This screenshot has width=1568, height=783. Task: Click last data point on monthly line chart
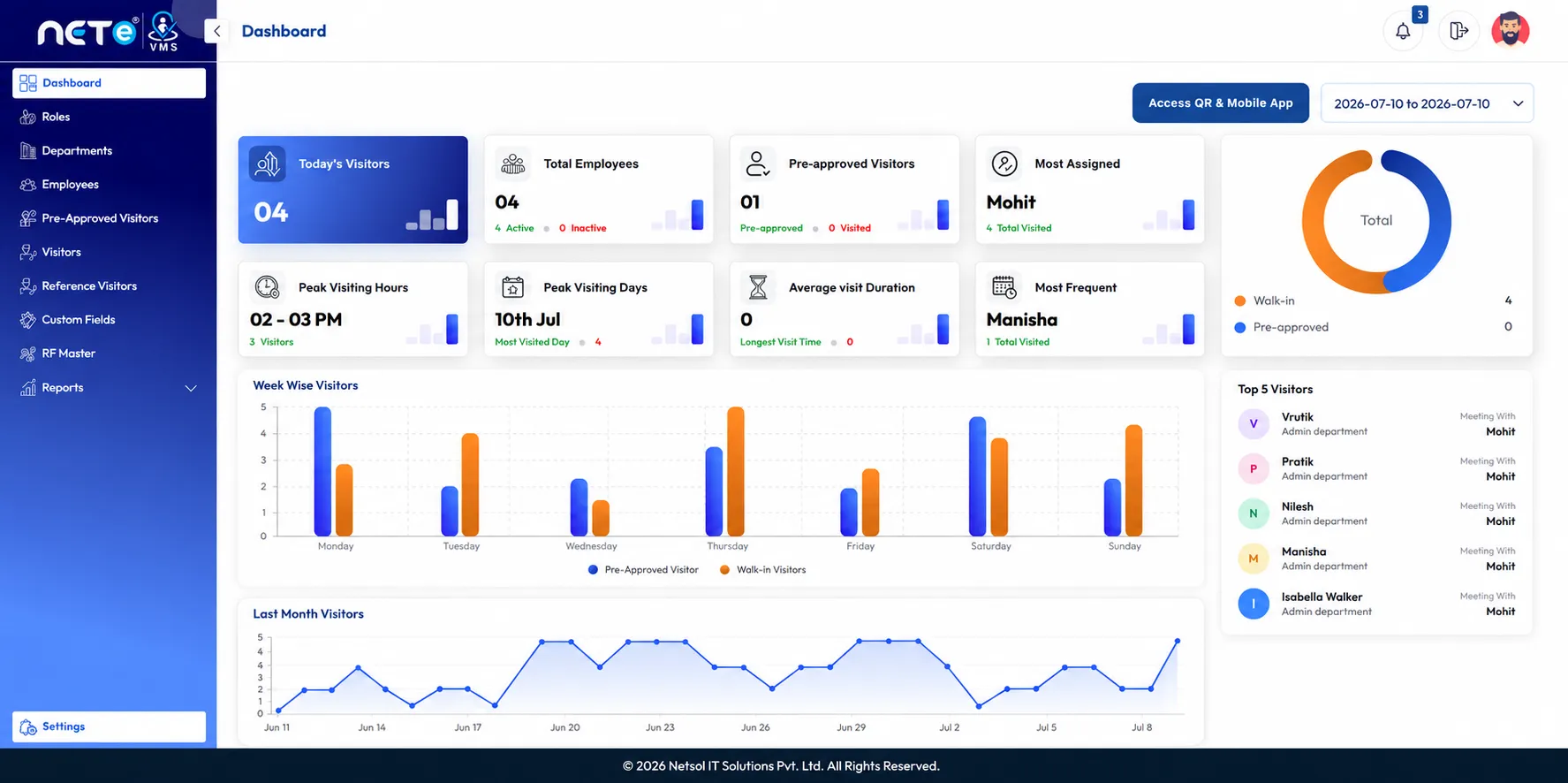1177,641
